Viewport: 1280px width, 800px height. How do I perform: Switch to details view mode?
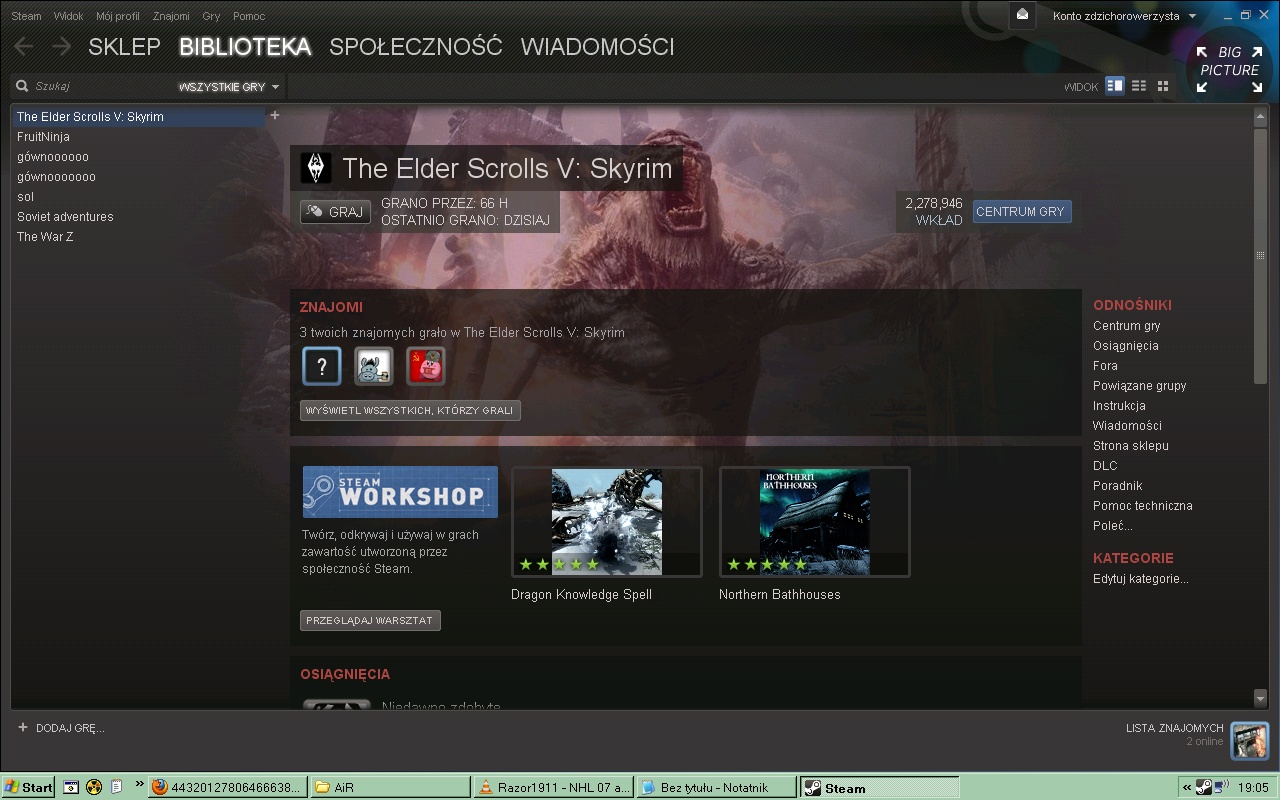click(x=1115, y=86)
